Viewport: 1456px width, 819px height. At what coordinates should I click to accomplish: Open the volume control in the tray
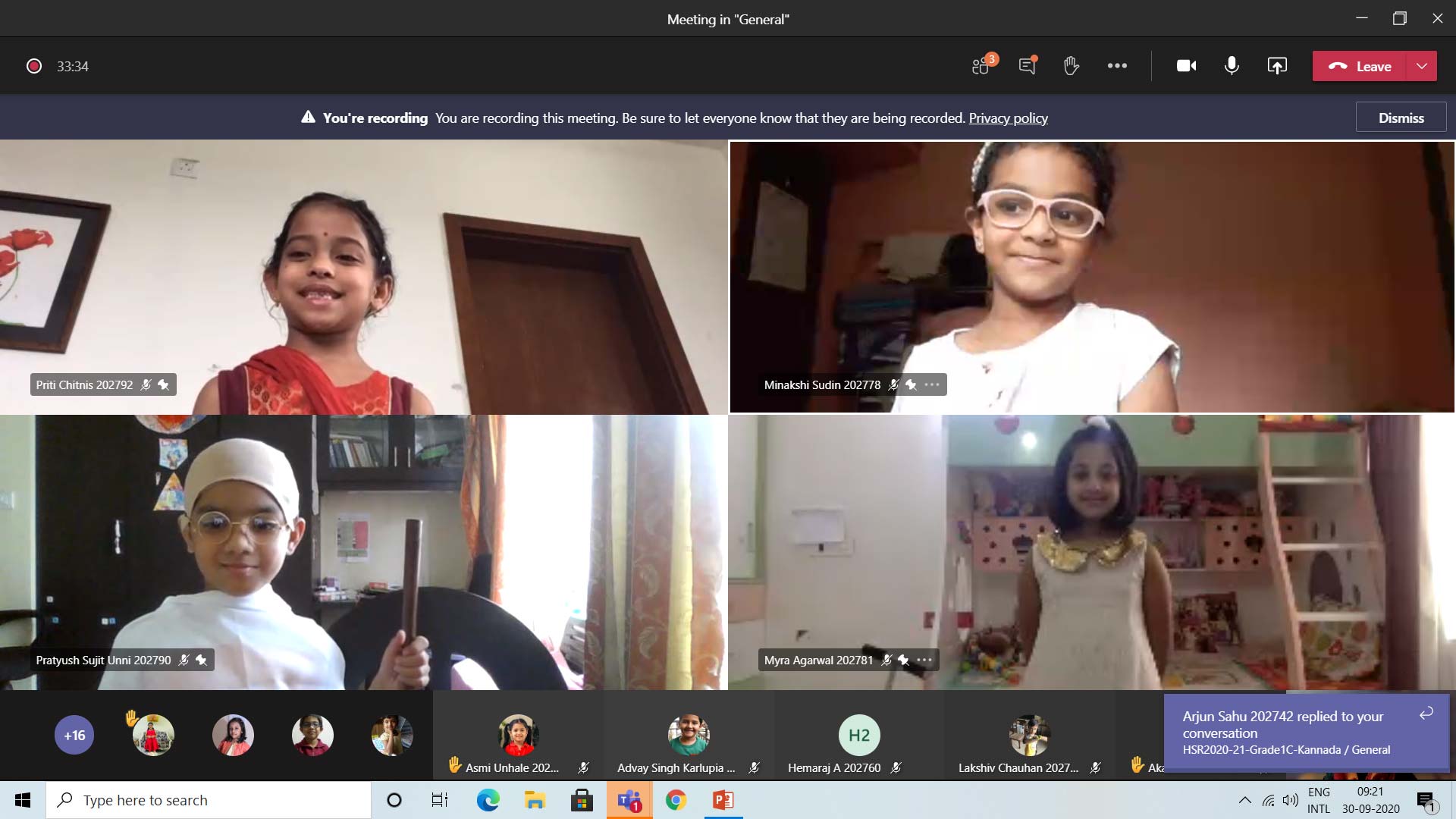tap(1290, 800)
